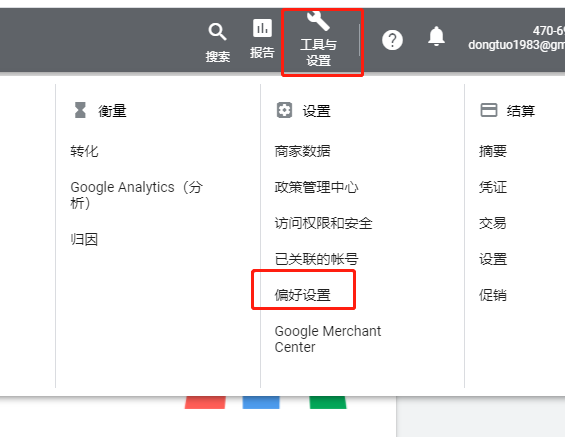Screen dimensions: 565x437
Task: Open 设置 item under 结算
Action: [493, 259]
